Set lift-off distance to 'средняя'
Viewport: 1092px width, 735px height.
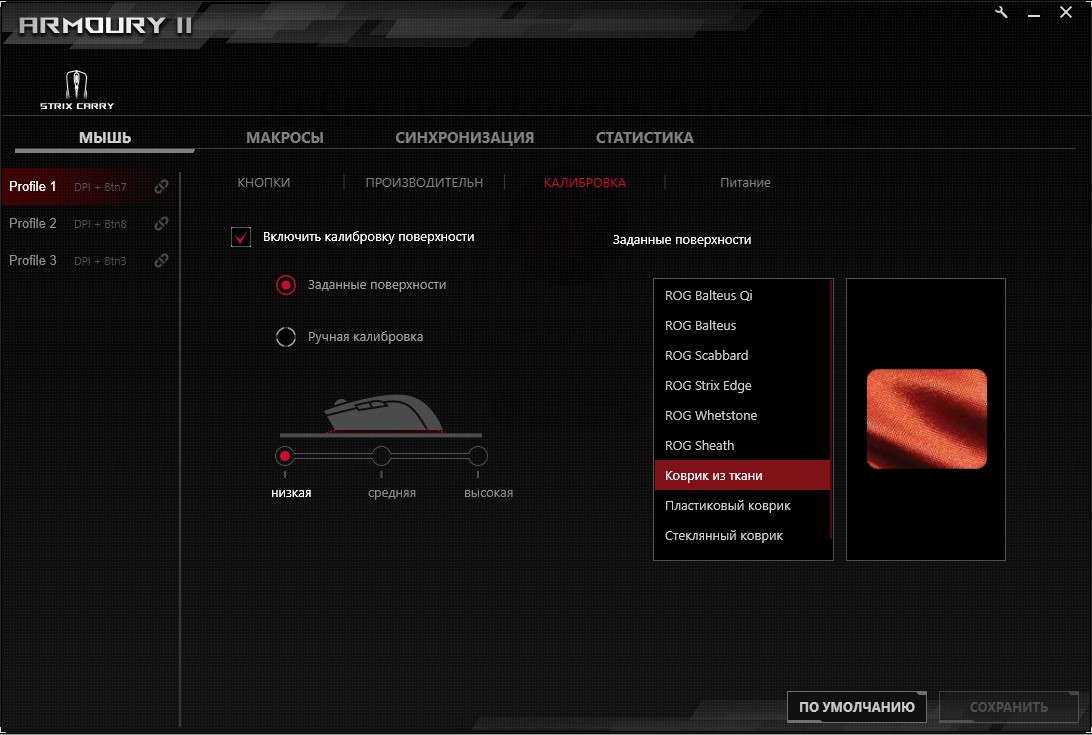pyautogui.click(x=381, y=456)
